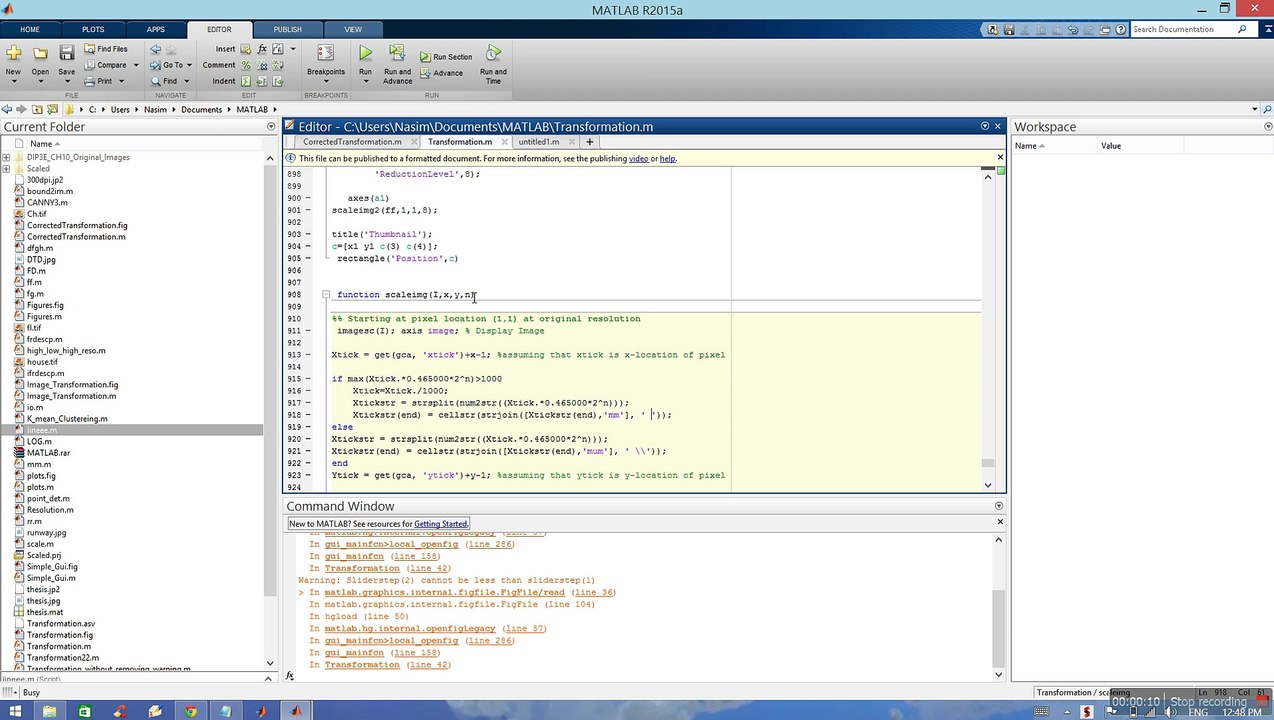
Task: Click the Uncomment icon
Action: point(262,65)
